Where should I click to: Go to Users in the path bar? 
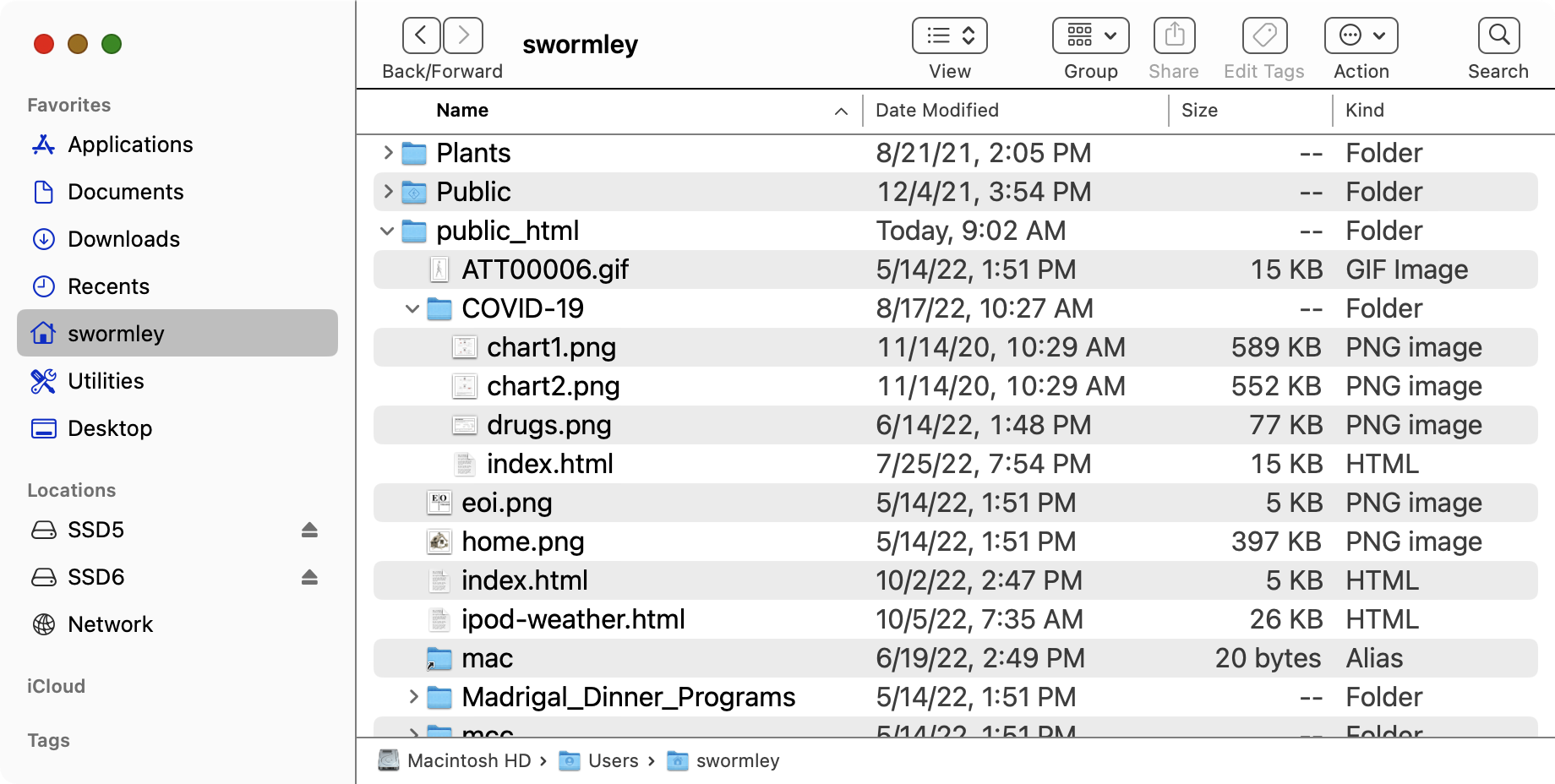tap(613, 761)
